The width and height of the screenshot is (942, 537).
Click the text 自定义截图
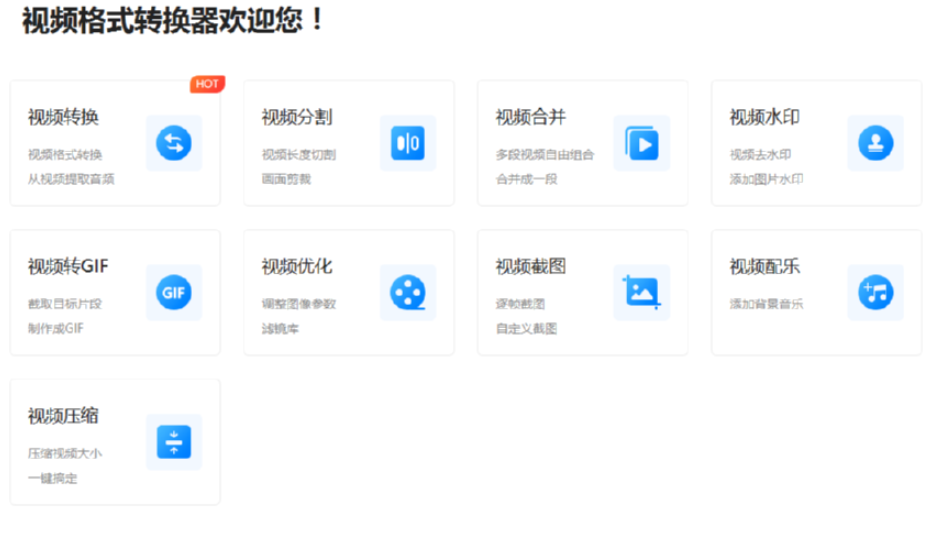tap(526, 329)
